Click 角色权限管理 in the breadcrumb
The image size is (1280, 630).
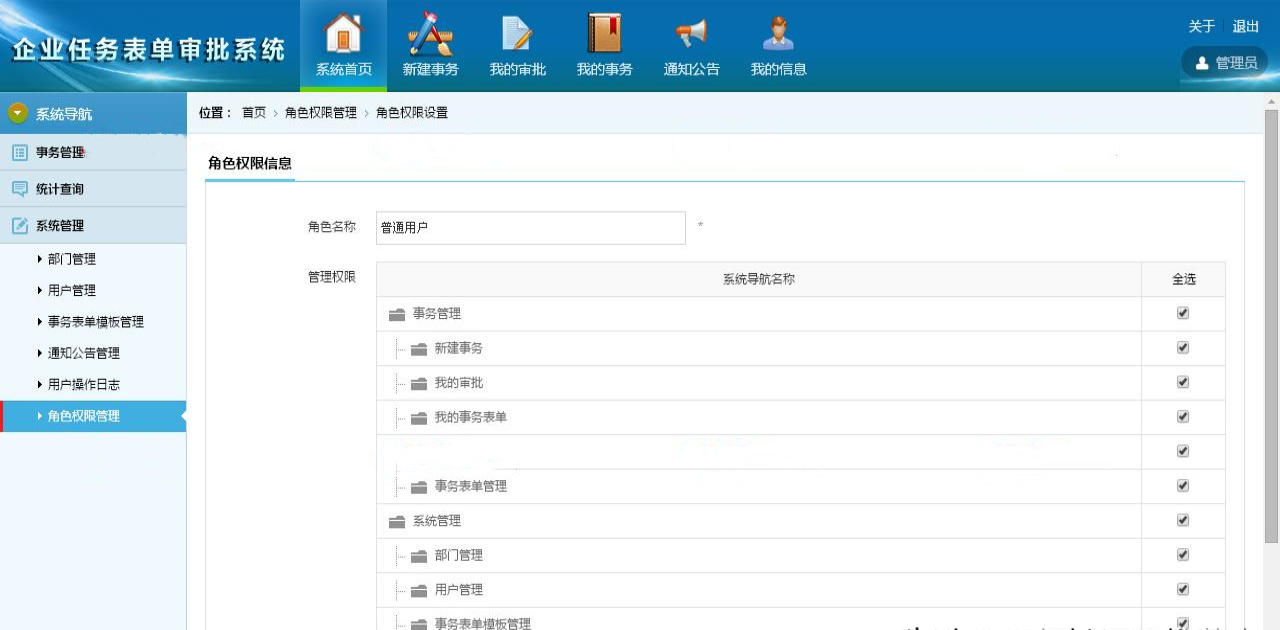click(x=320, y=113)
